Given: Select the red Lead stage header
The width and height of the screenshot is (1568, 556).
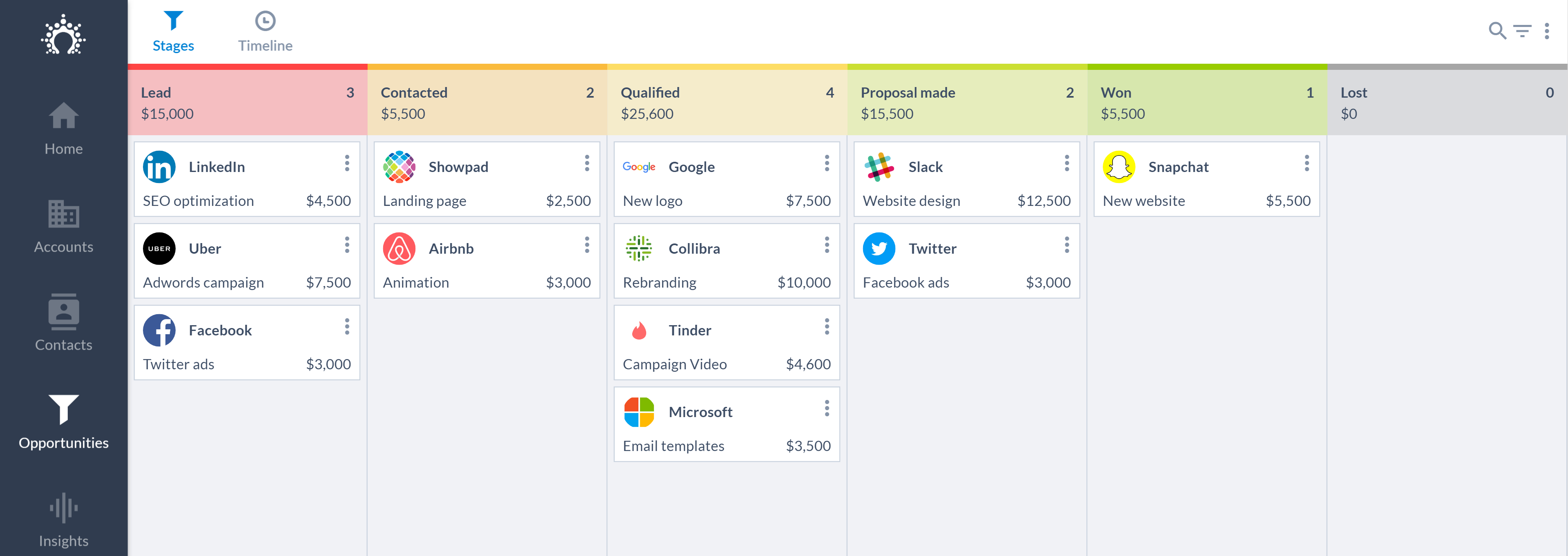Looking at the screenshot, I should coord(247,102).
